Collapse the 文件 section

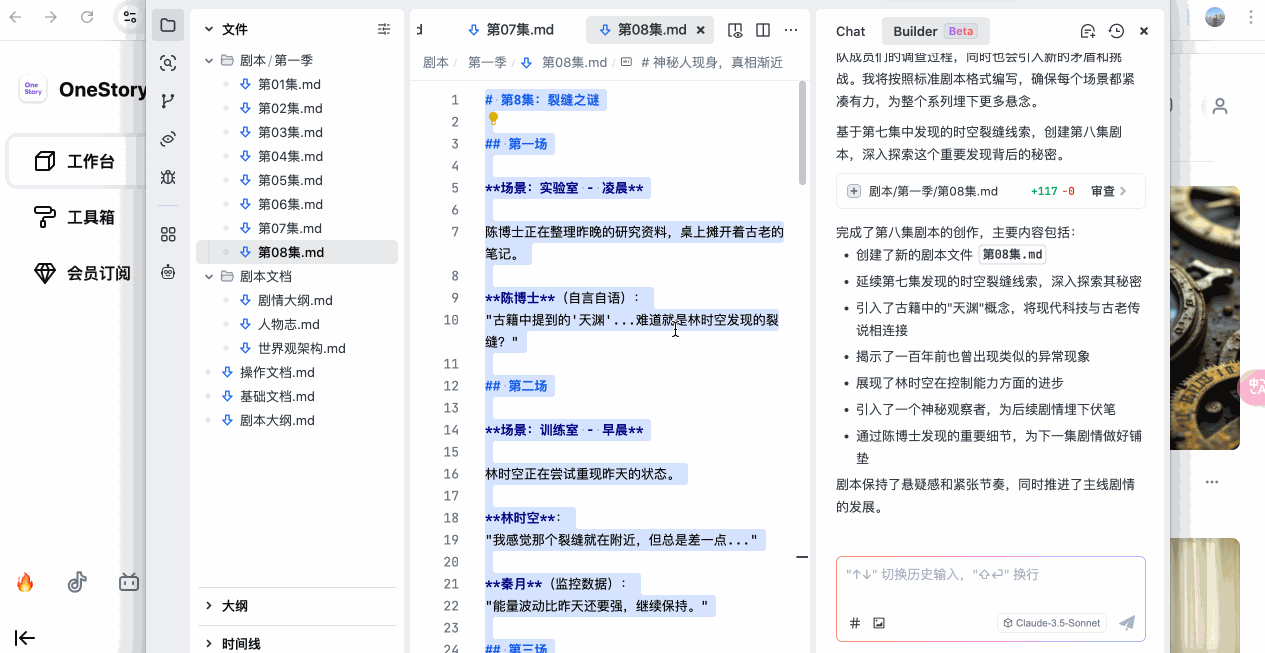[x=208, y=30]
